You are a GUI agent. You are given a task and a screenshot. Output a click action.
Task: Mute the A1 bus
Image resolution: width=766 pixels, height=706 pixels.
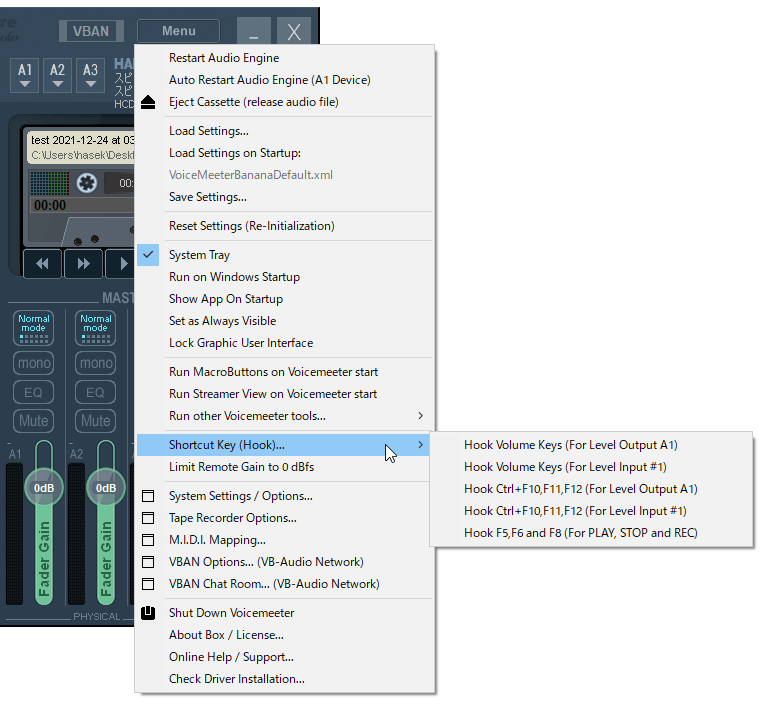point(34,421)
